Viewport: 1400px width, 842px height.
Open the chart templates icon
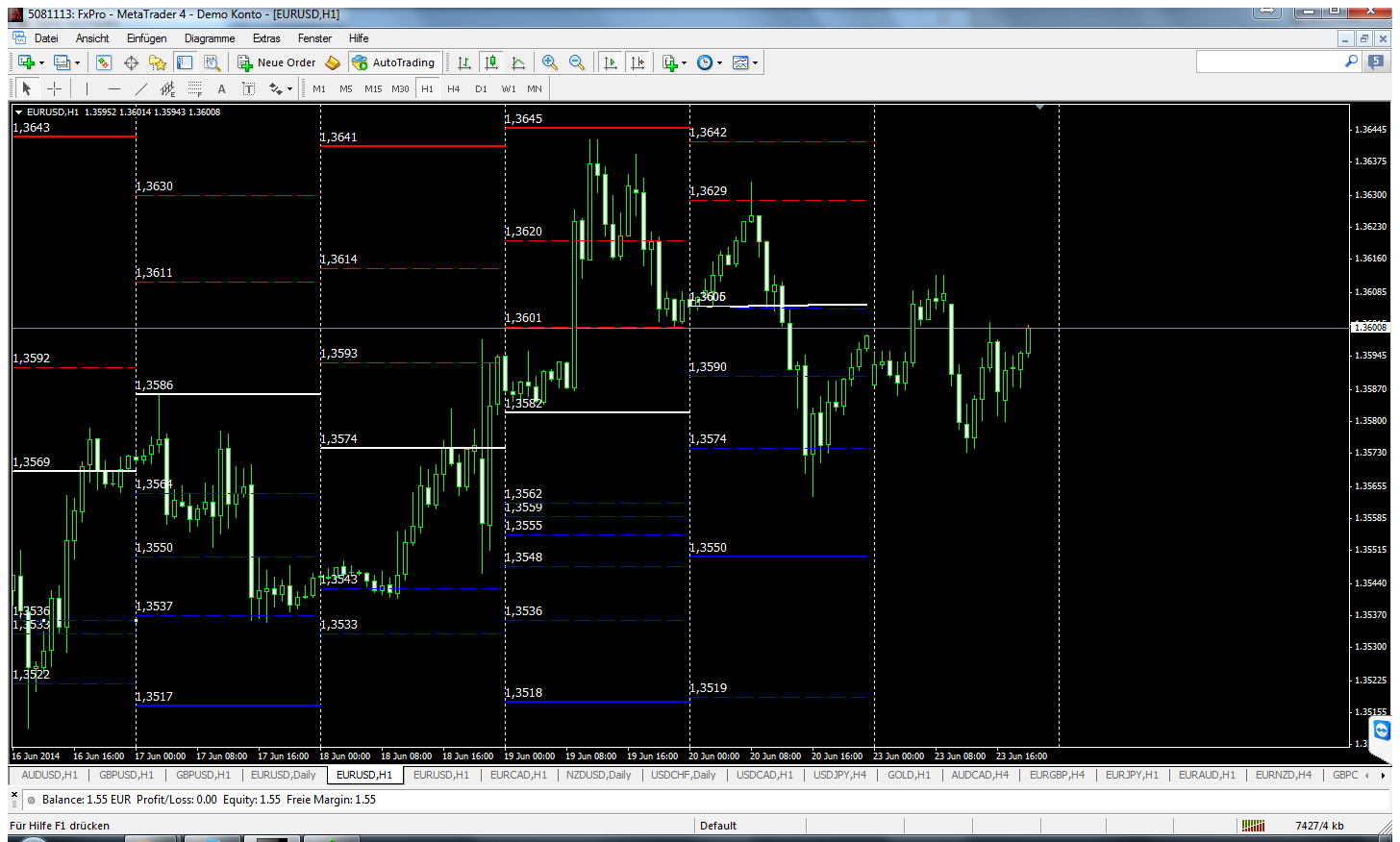(x=740, y=62)
